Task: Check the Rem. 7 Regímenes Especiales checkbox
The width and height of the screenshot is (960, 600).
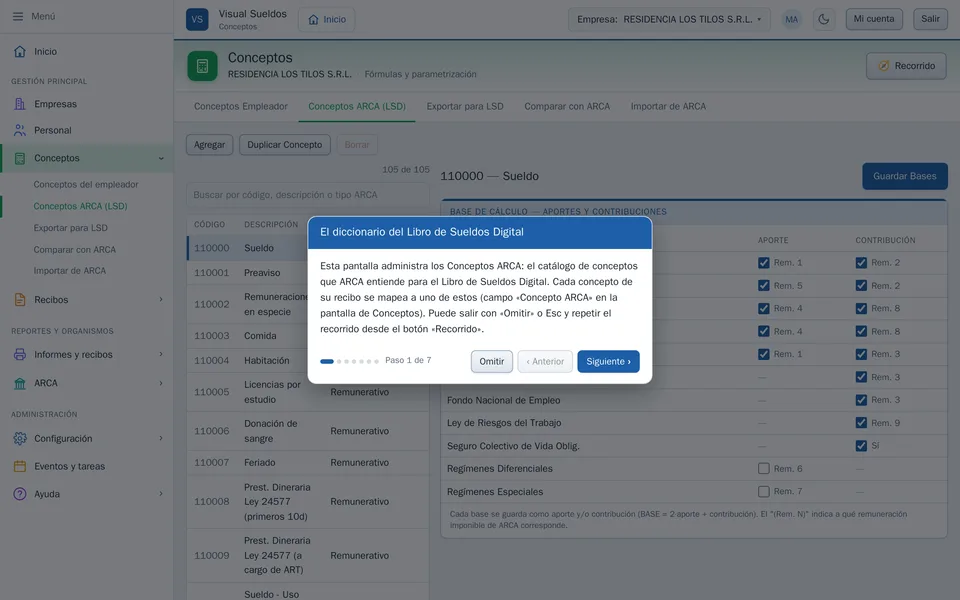Action: (763, 491)
